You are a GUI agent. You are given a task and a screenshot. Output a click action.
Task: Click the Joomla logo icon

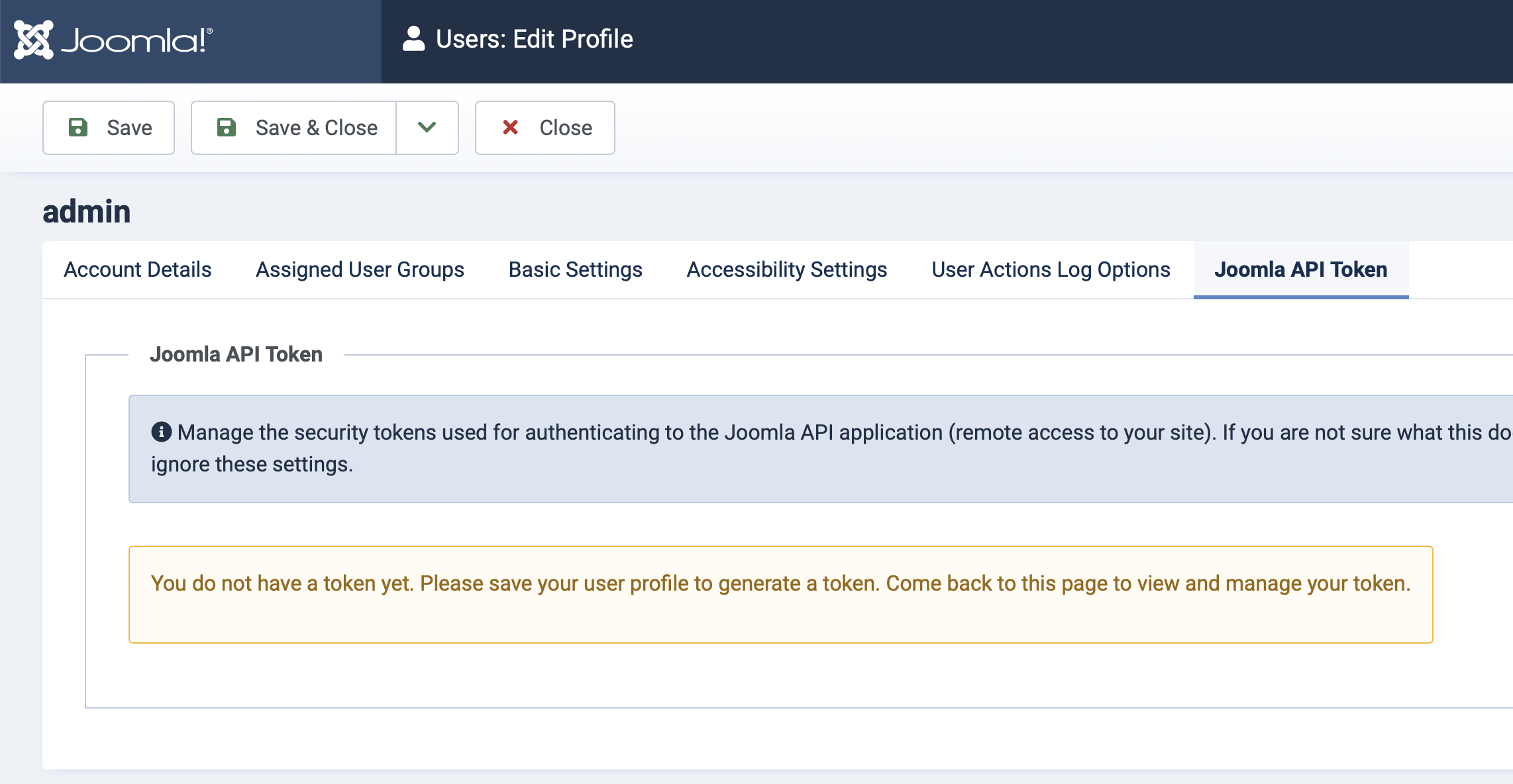[x=33, y=40]
